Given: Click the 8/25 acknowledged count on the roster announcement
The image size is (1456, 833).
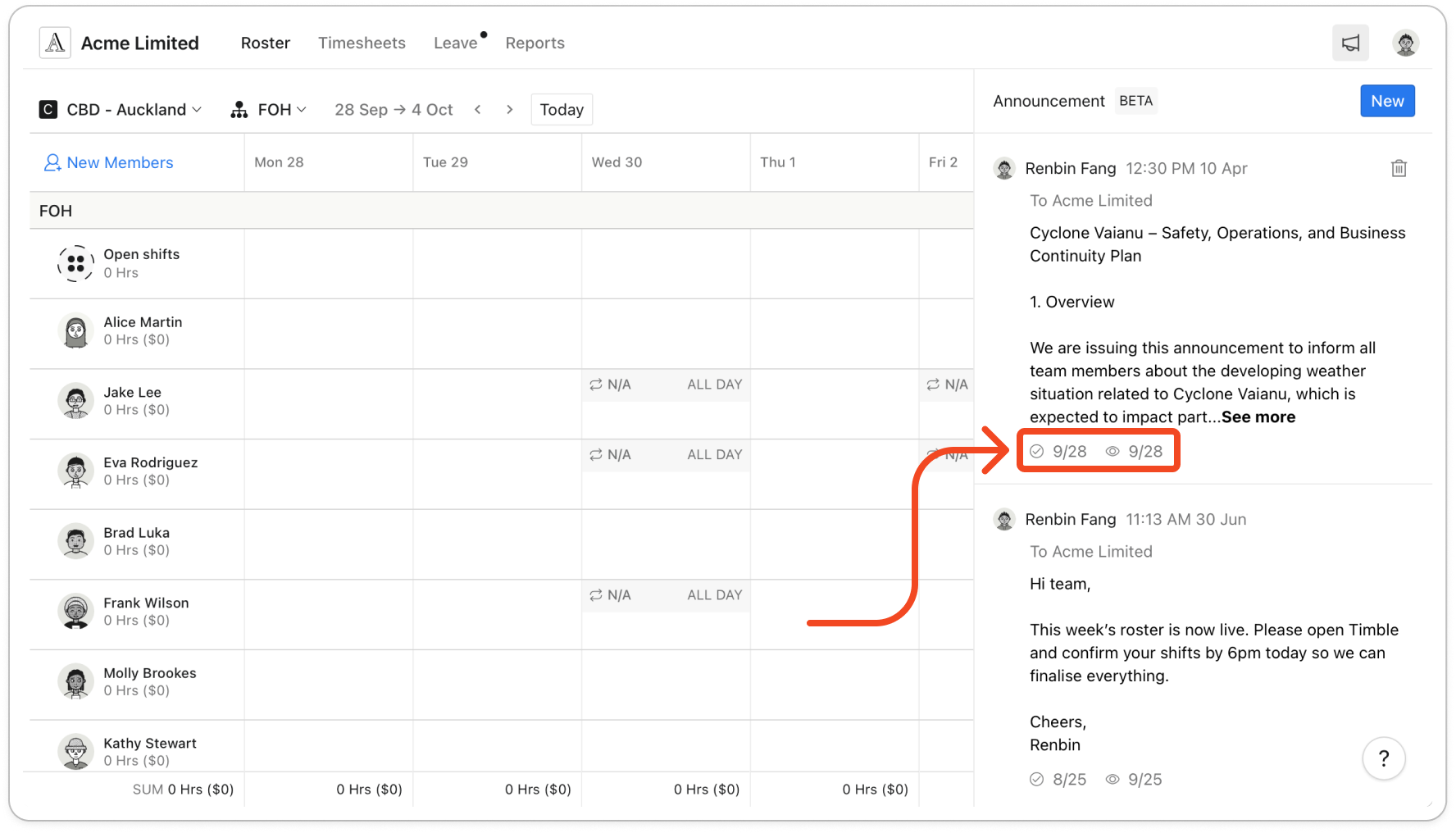Looking at the screenshot, I should pos(1058,780).
